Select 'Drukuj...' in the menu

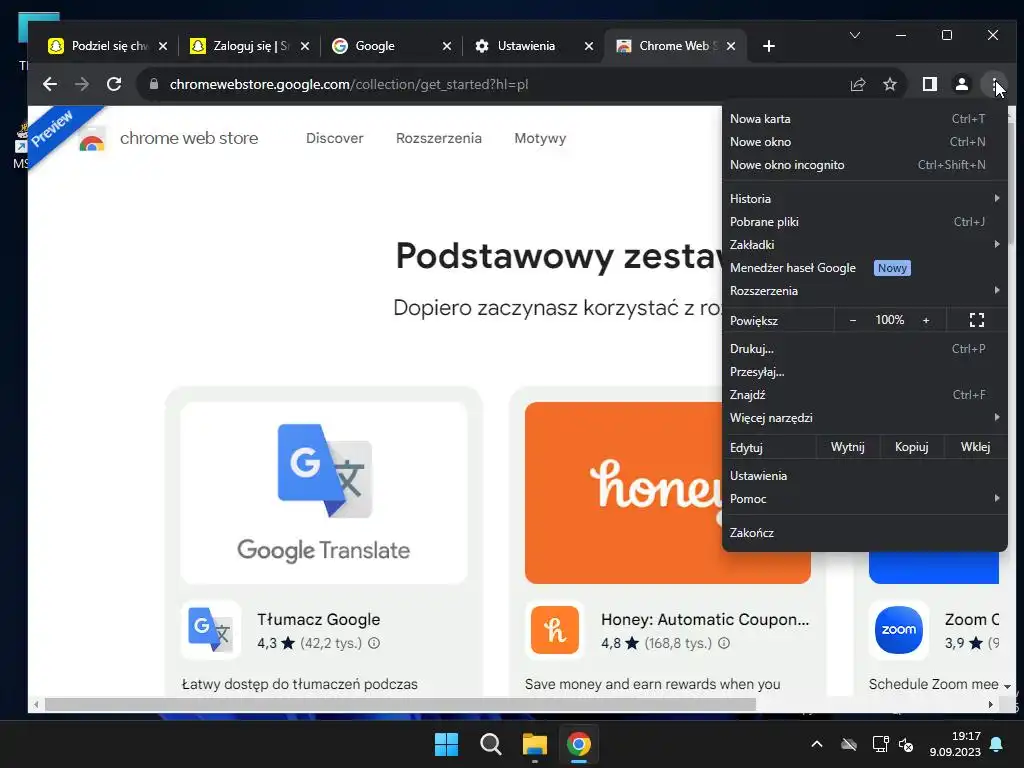click(864, 349)
